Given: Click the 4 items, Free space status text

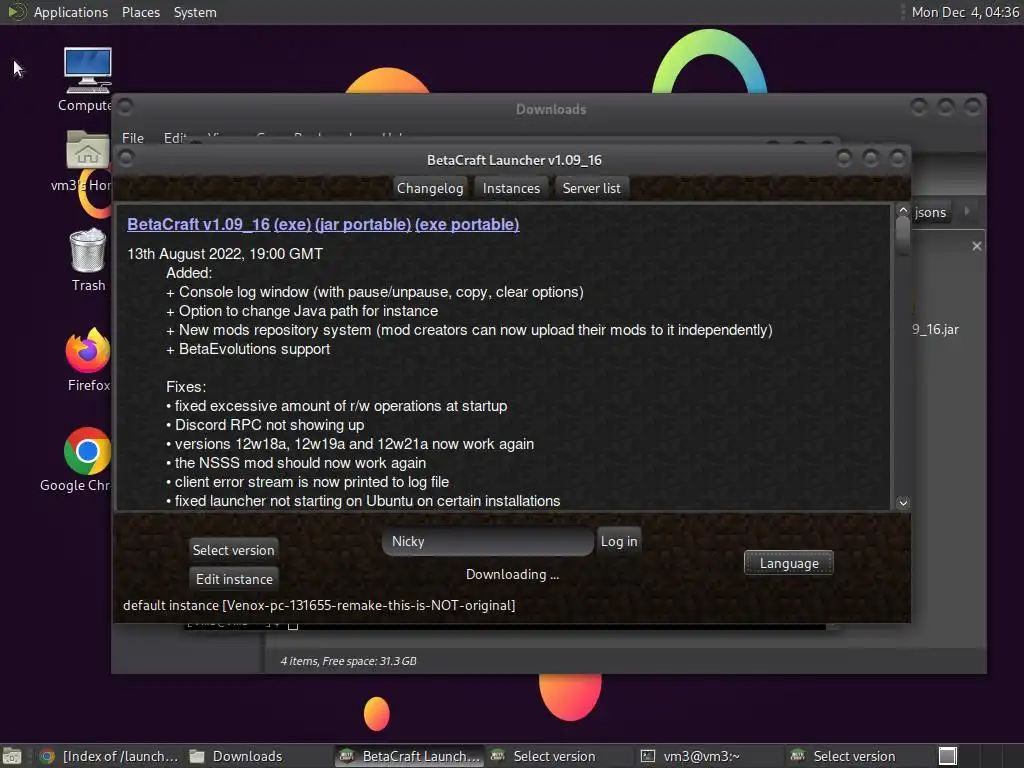Looking at the screenshot, I should click(x=348, y=661).
